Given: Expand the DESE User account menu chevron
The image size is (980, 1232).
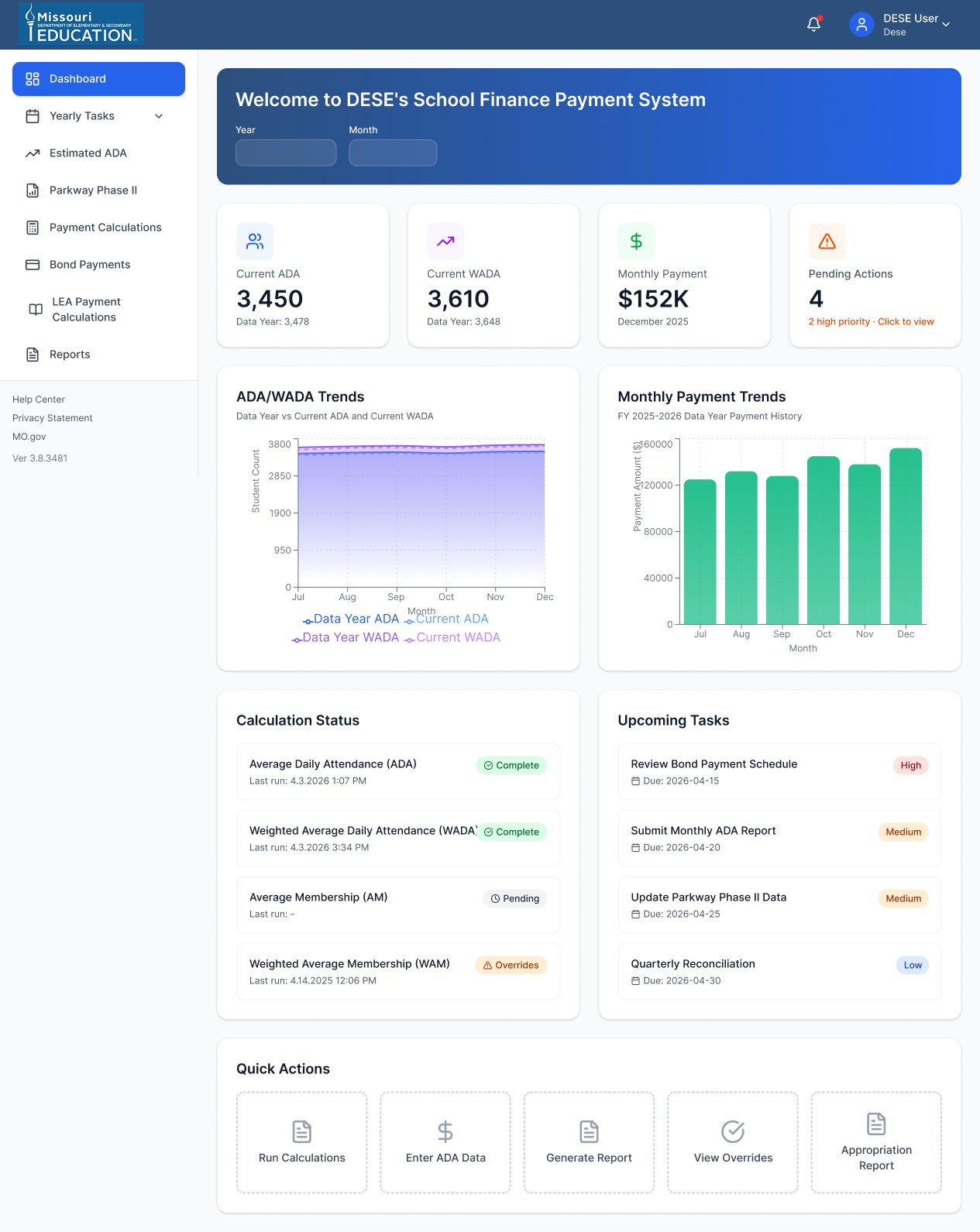Looking at the screenshot, I should click(946, 25).
